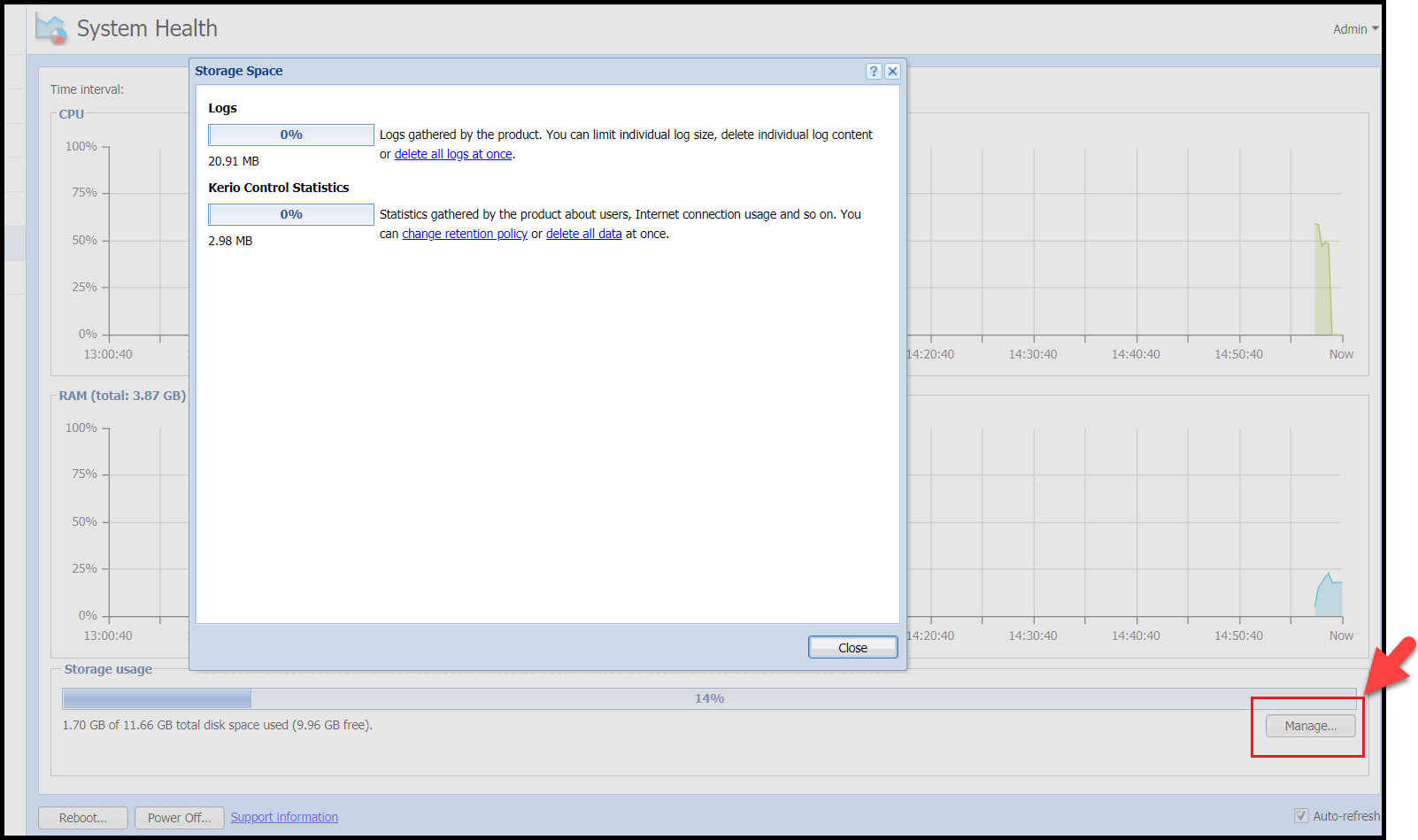Open the Admin dropdown menu

[1355, 29]
